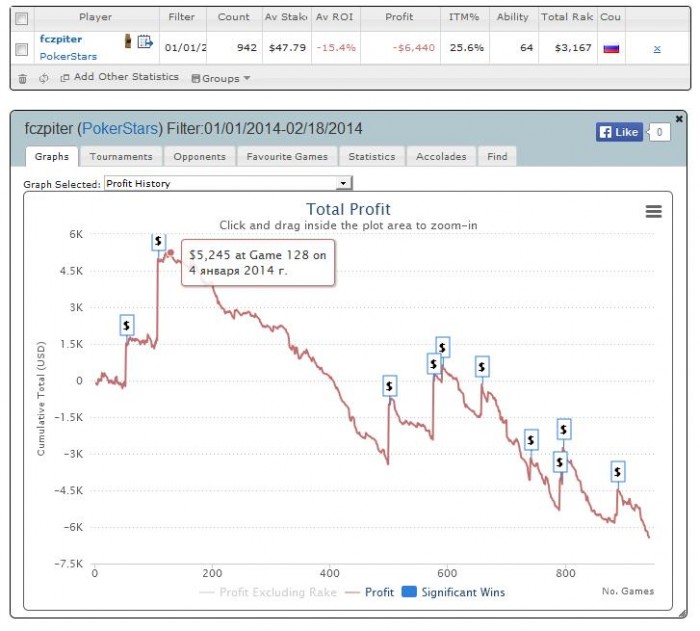This screenshot has height=631, width=700.
Task: Open the chart hamburger menu
Action: click(x=654, y=211)
